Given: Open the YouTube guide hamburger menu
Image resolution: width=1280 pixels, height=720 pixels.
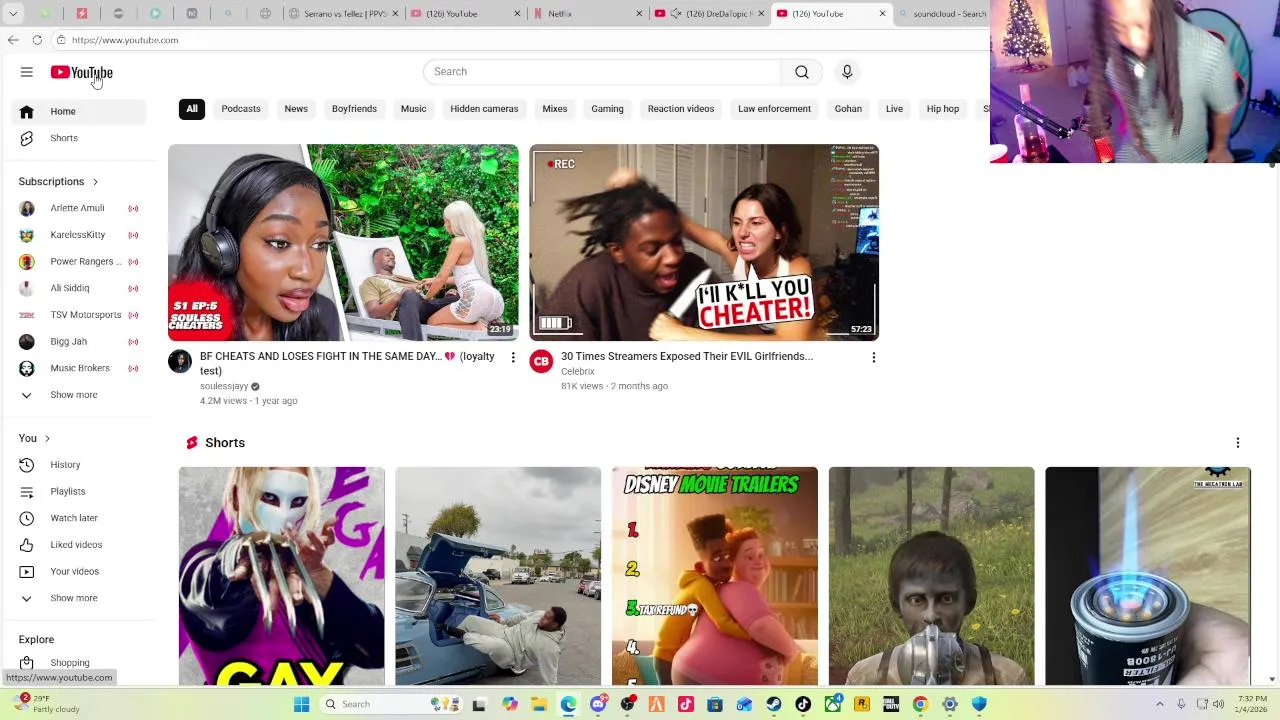Looking at the screenshot, I should [x=27, y=72].
